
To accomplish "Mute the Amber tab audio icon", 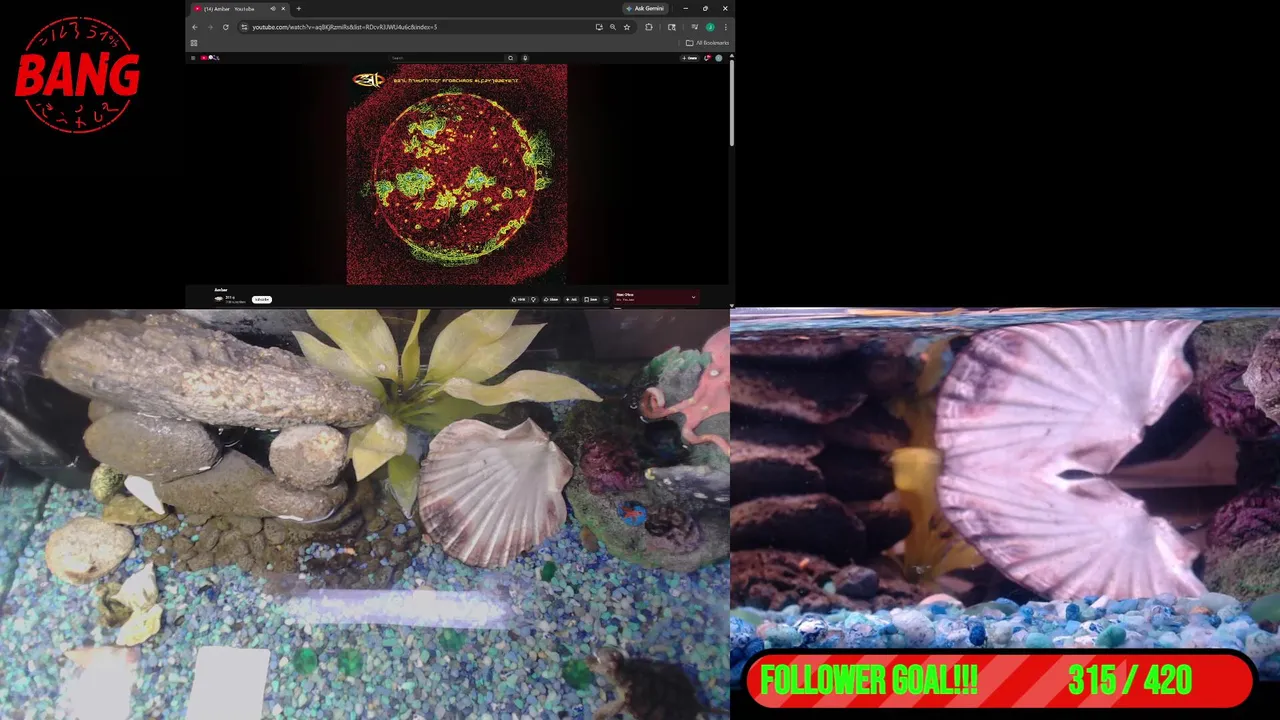I will click(x=273, y=8).
